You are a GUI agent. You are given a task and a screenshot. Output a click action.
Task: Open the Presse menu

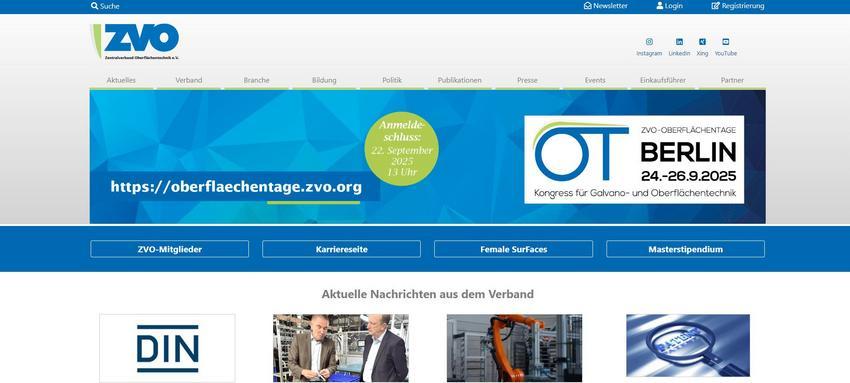click(527, 80)
